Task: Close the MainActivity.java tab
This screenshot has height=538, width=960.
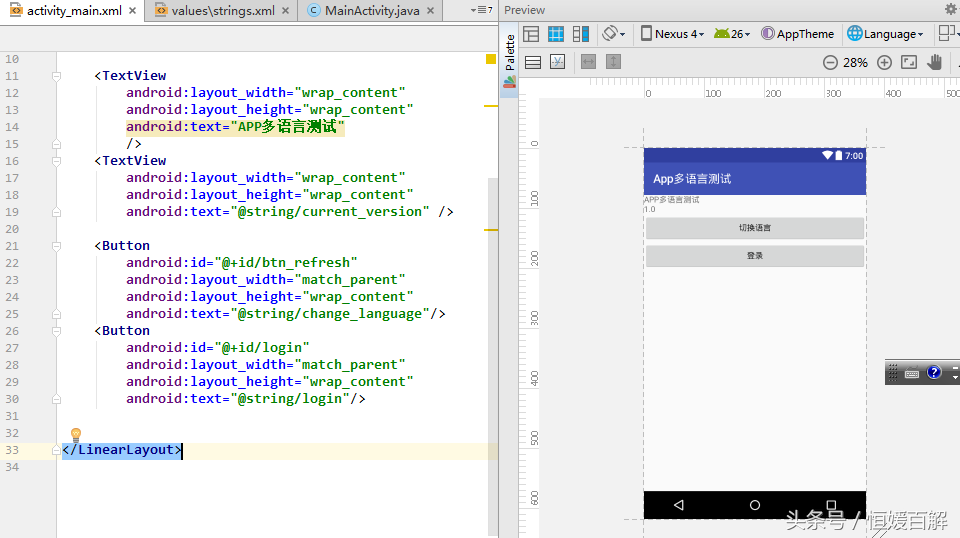Action: (430, 10)
